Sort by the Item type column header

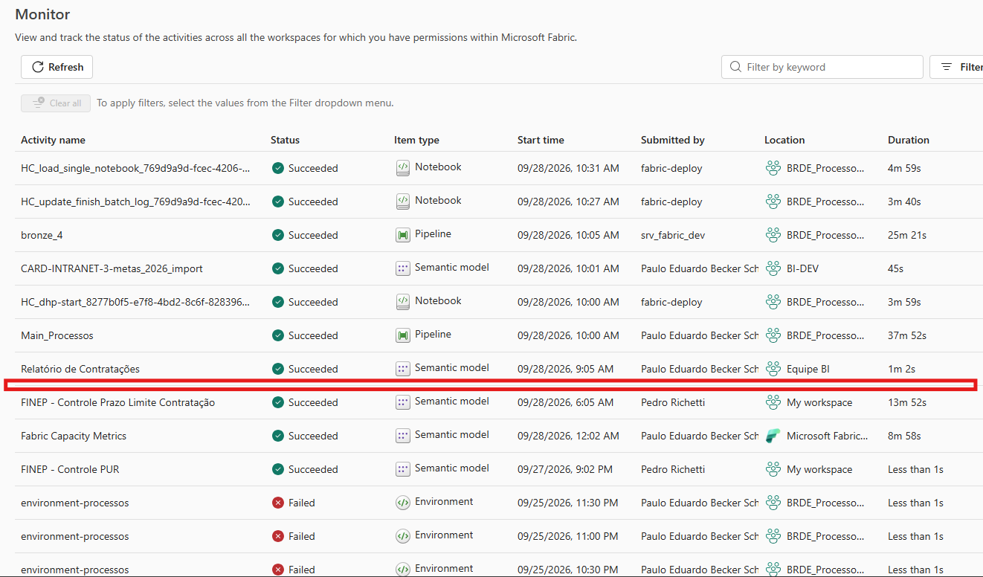point(417,140)
